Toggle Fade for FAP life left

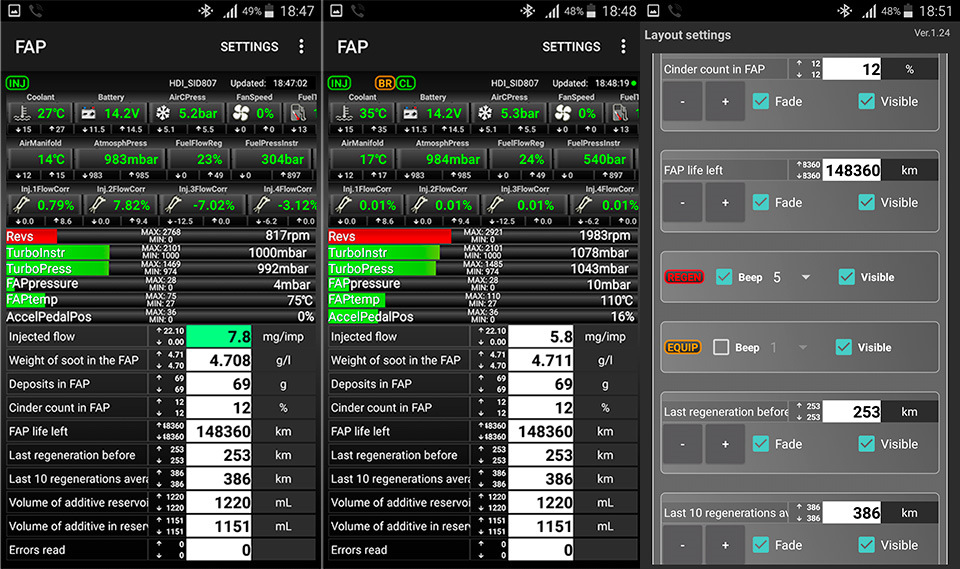click(761, 202)
